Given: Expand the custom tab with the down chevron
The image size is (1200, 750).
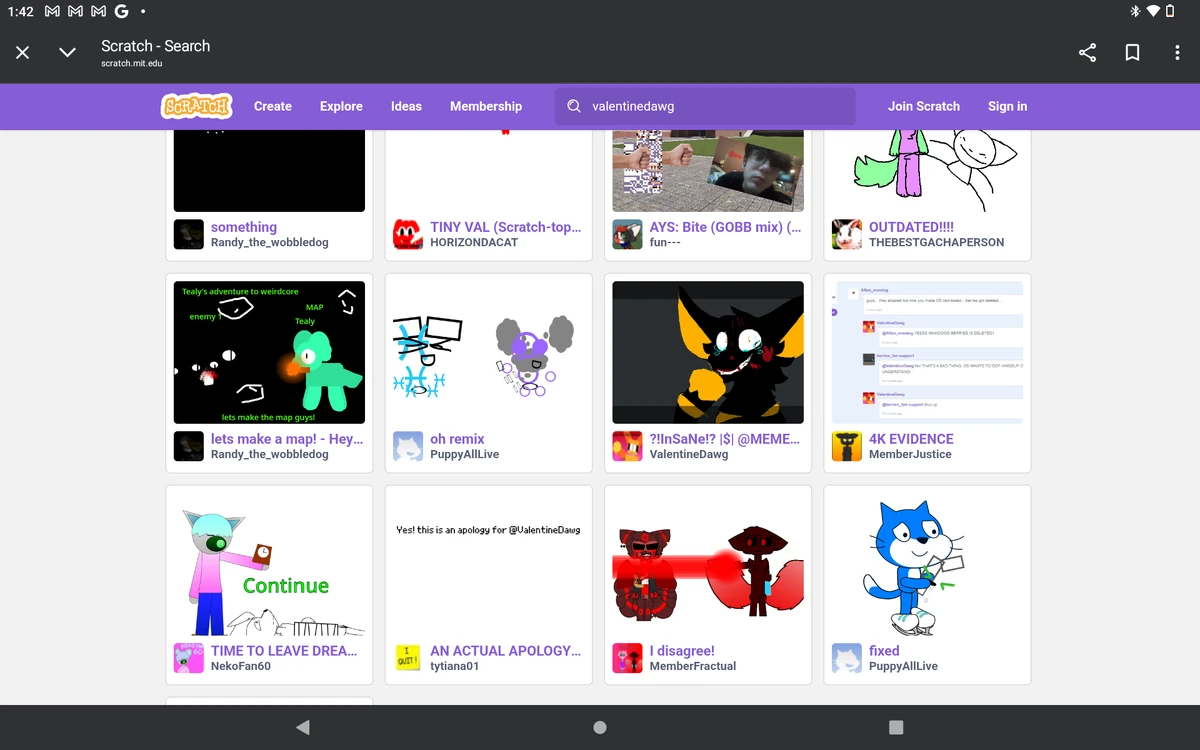Looking at the screenshot, I should click(66, 52).
